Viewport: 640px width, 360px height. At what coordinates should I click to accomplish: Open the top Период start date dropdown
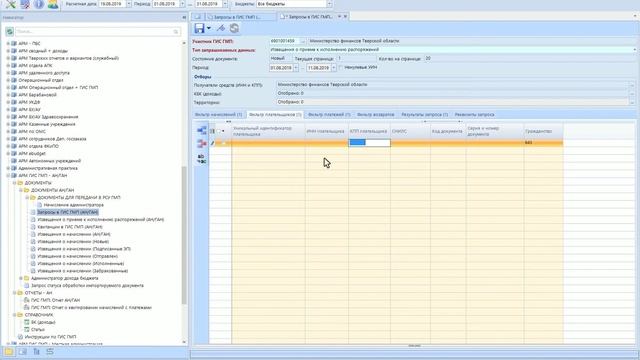[182, 4]
